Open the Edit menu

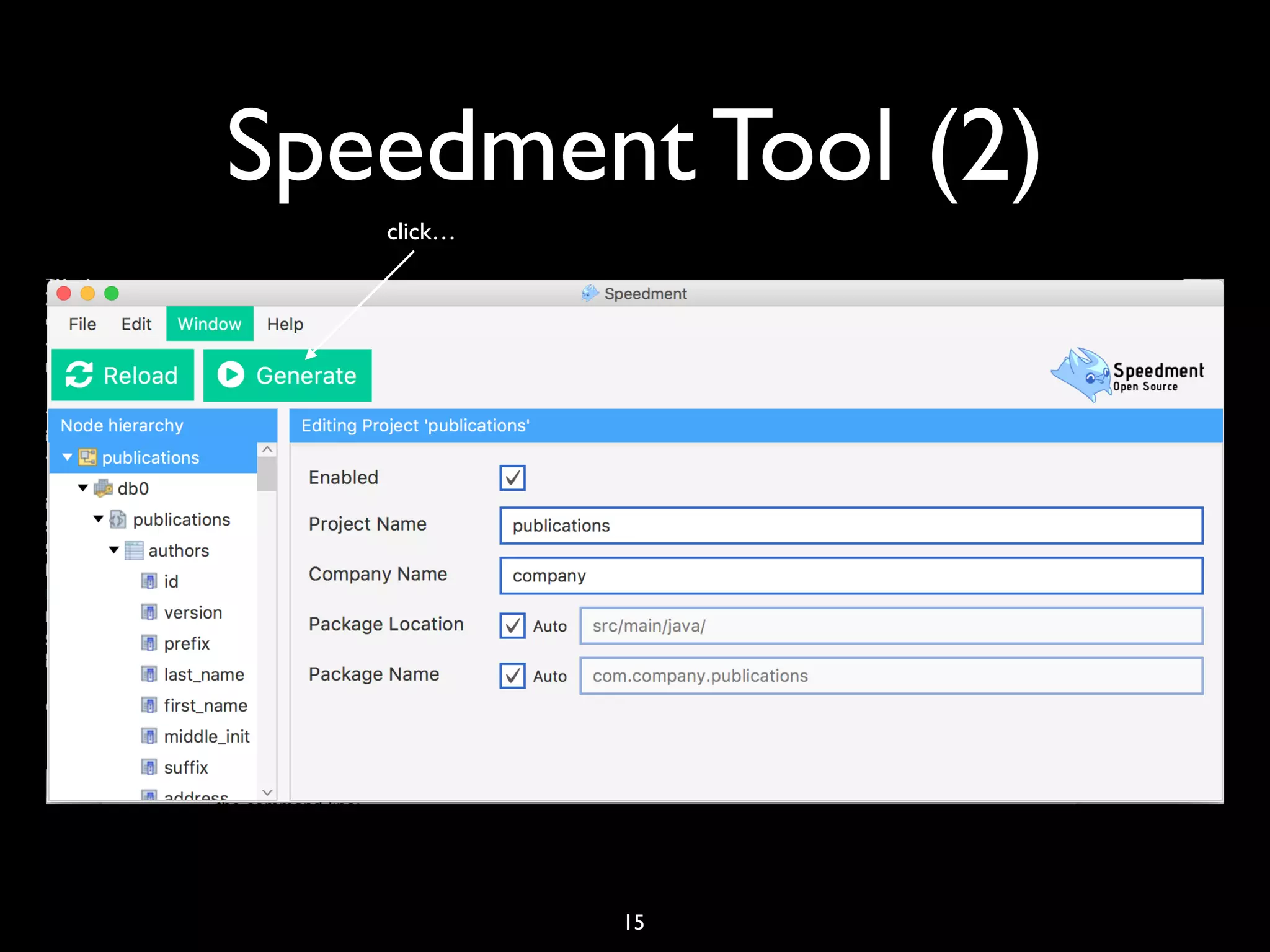tap(136, 324)
